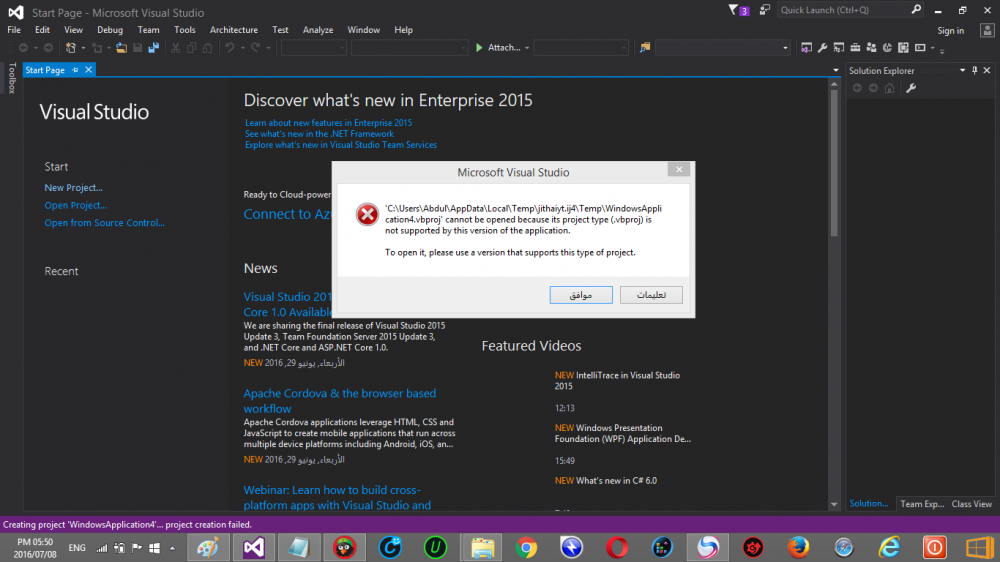Open Apache Cordova browser based workflow article
The width and height of the screenshot is (1000, 562).
pyautogui.click(x=340, y=401)
